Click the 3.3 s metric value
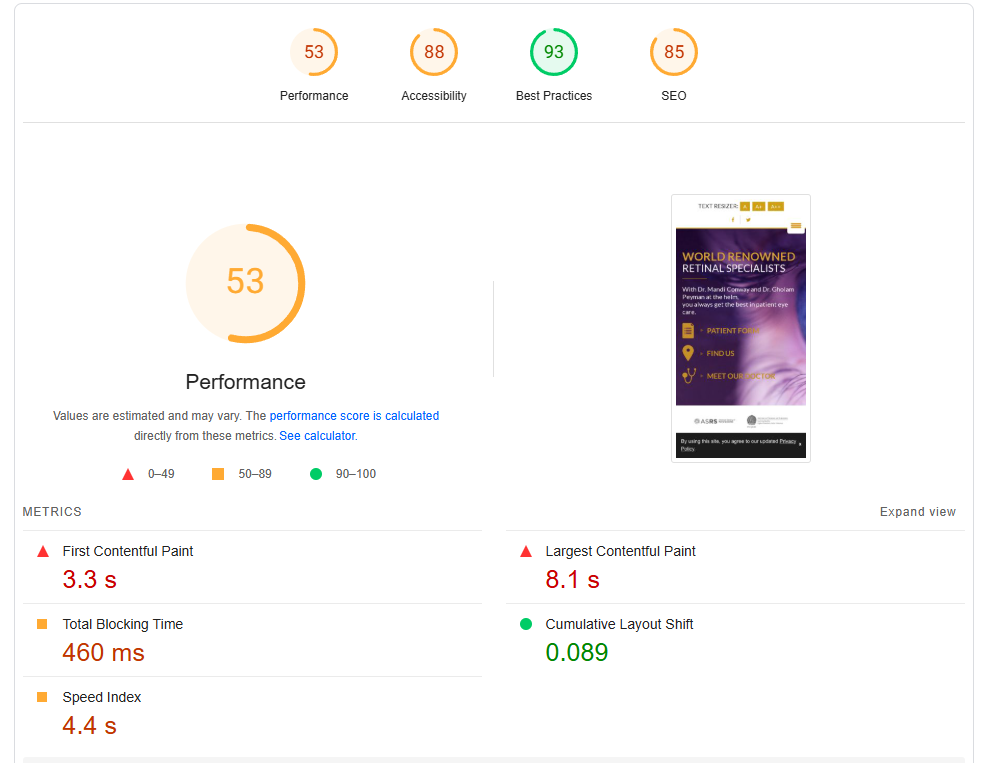This screenshot has height=763, width=1001. coord(89,579)
